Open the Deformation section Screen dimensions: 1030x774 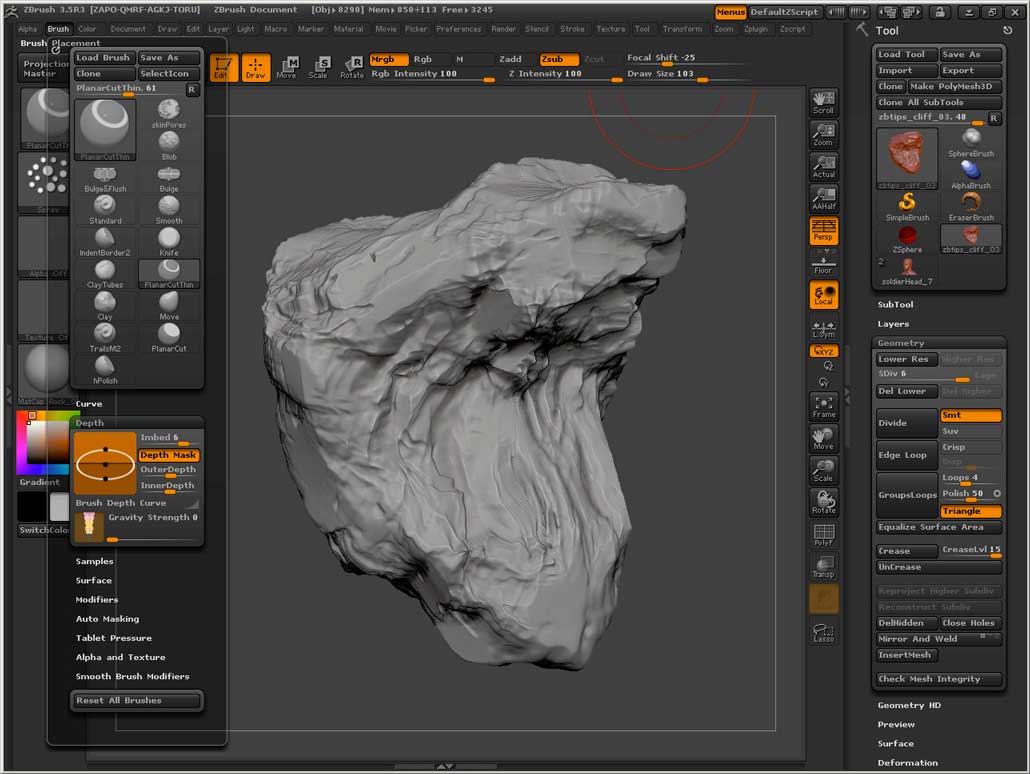[907, 763]
